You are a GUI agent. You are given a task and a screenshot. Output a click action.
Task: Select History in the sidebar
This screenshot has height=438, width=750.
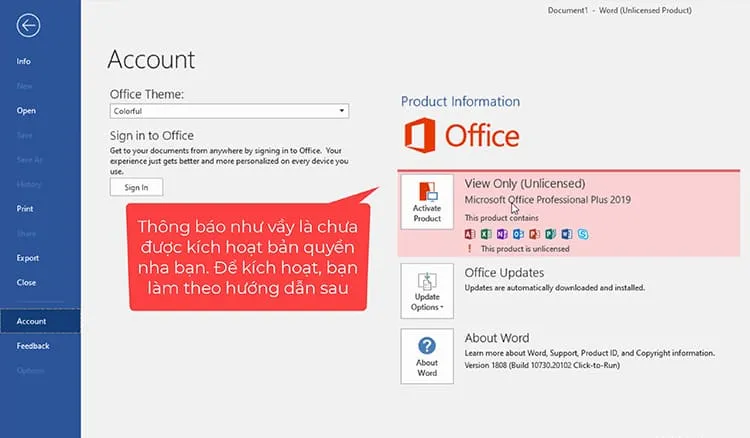[29, 184]
